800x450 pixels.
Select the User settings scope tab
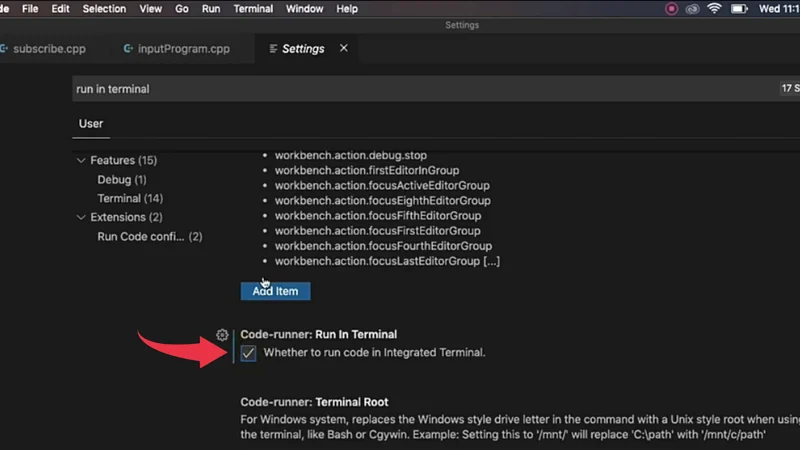pyautogui.click(x=91, y=124)
